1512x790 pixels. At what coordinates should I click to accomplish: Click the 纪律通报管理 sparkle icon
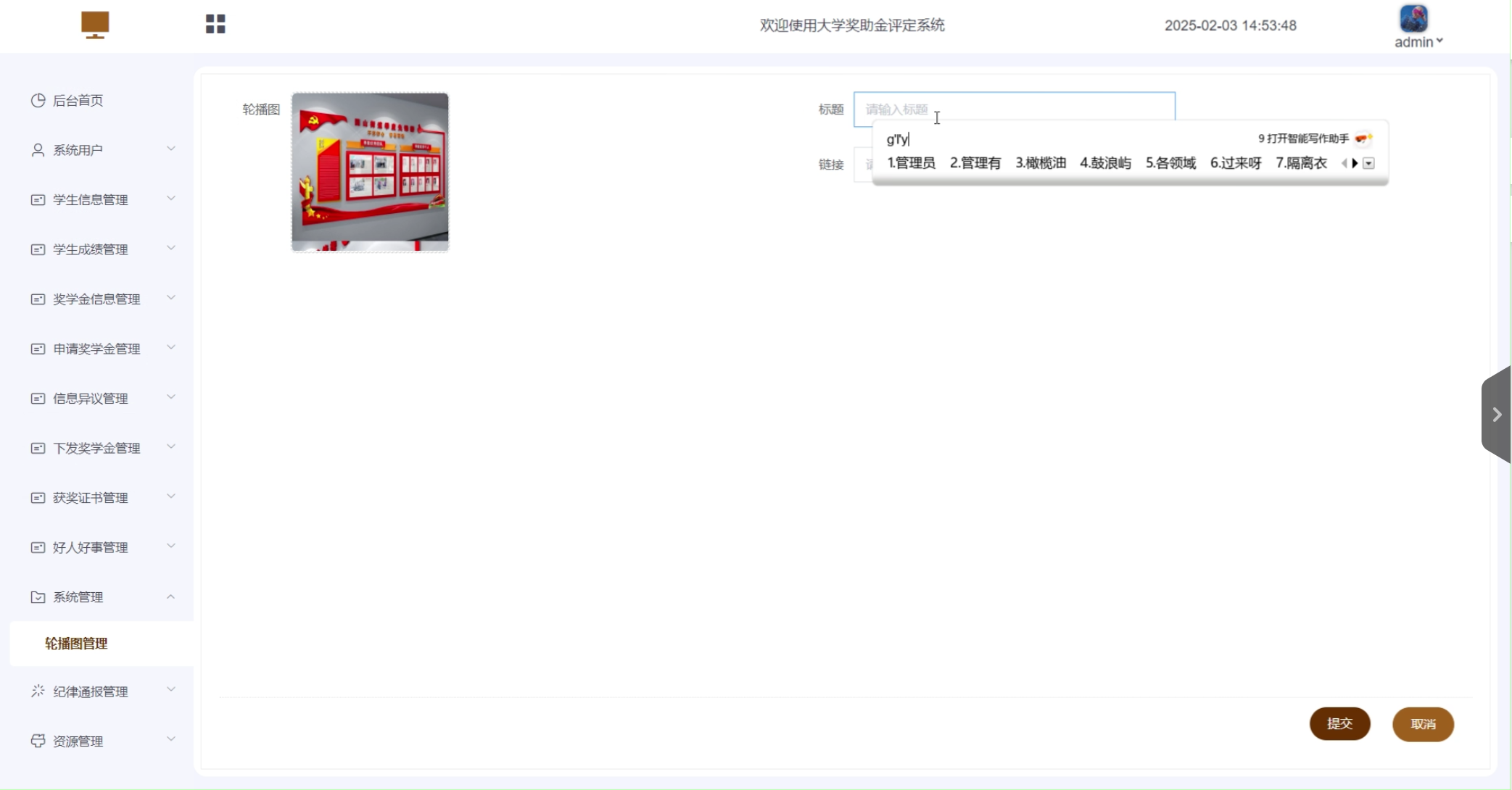(x=38, y=691)
